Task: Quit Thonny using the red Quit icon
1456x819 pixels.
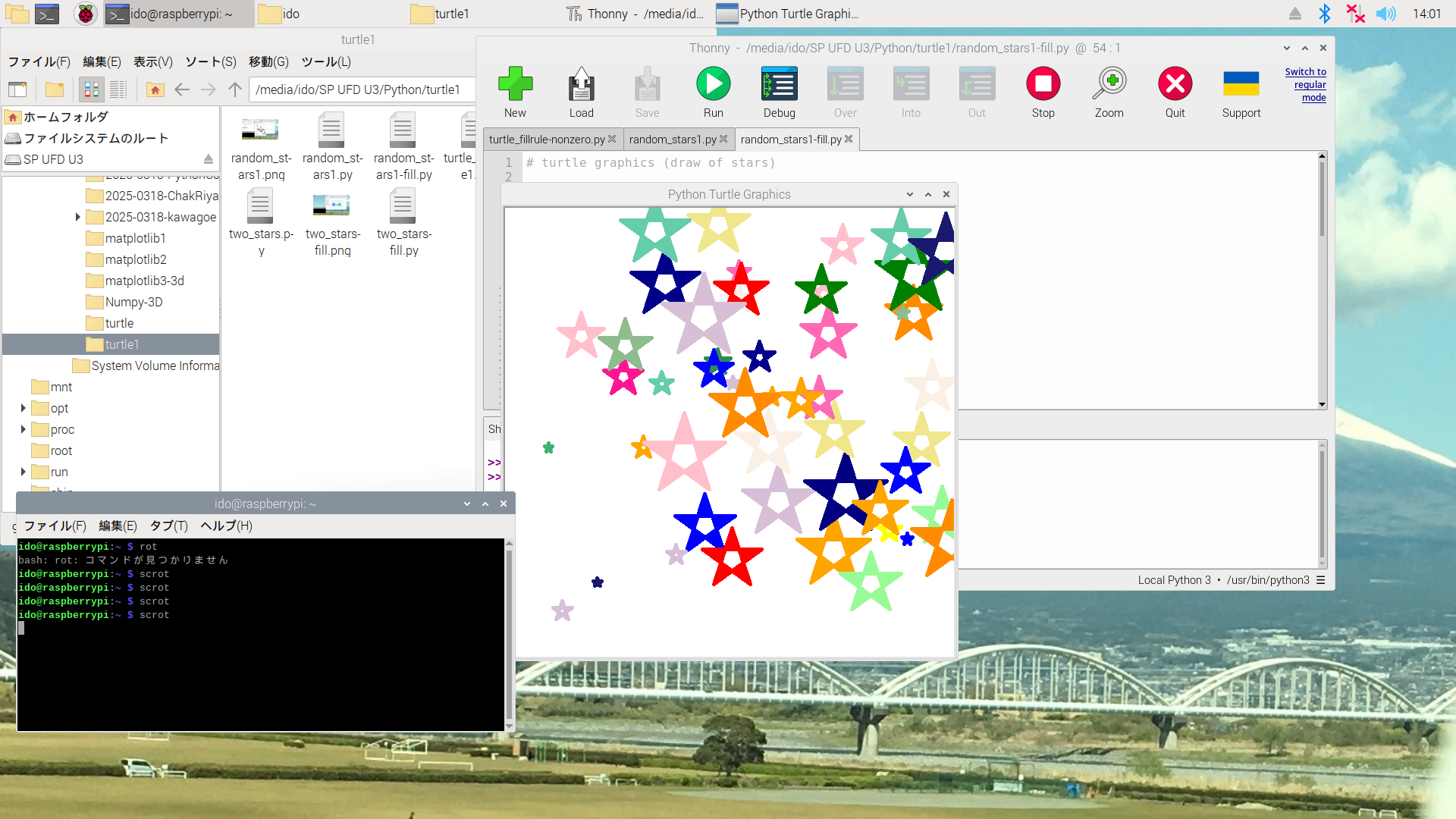Action: point(1175,84)
